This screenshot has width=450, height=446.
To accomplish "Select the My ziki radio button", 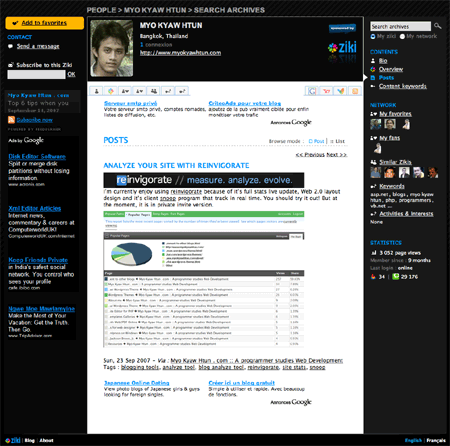I will tap(373, 36).
